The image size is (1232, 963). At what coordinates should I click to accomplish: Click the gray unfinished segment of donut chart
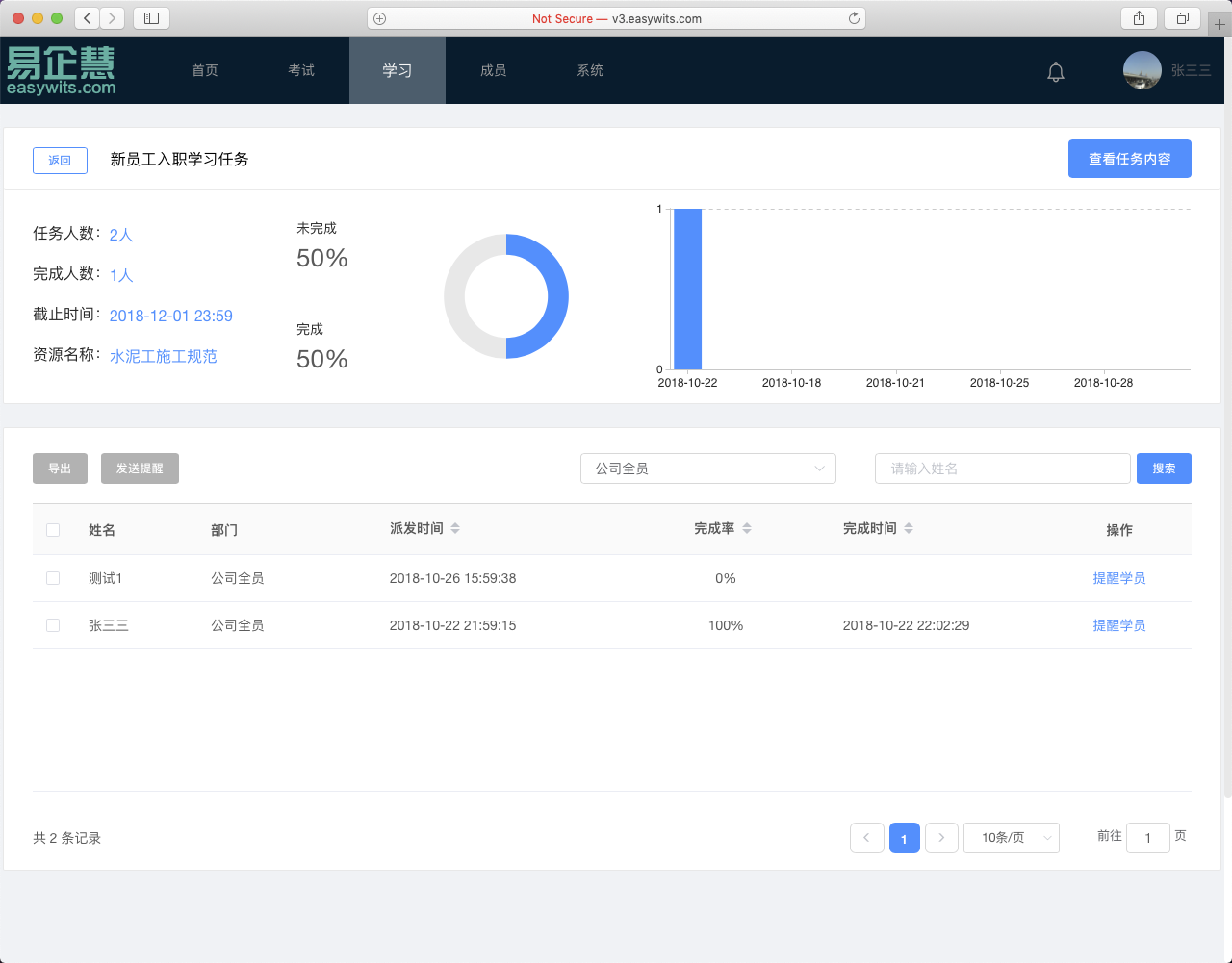click(454, 296)
